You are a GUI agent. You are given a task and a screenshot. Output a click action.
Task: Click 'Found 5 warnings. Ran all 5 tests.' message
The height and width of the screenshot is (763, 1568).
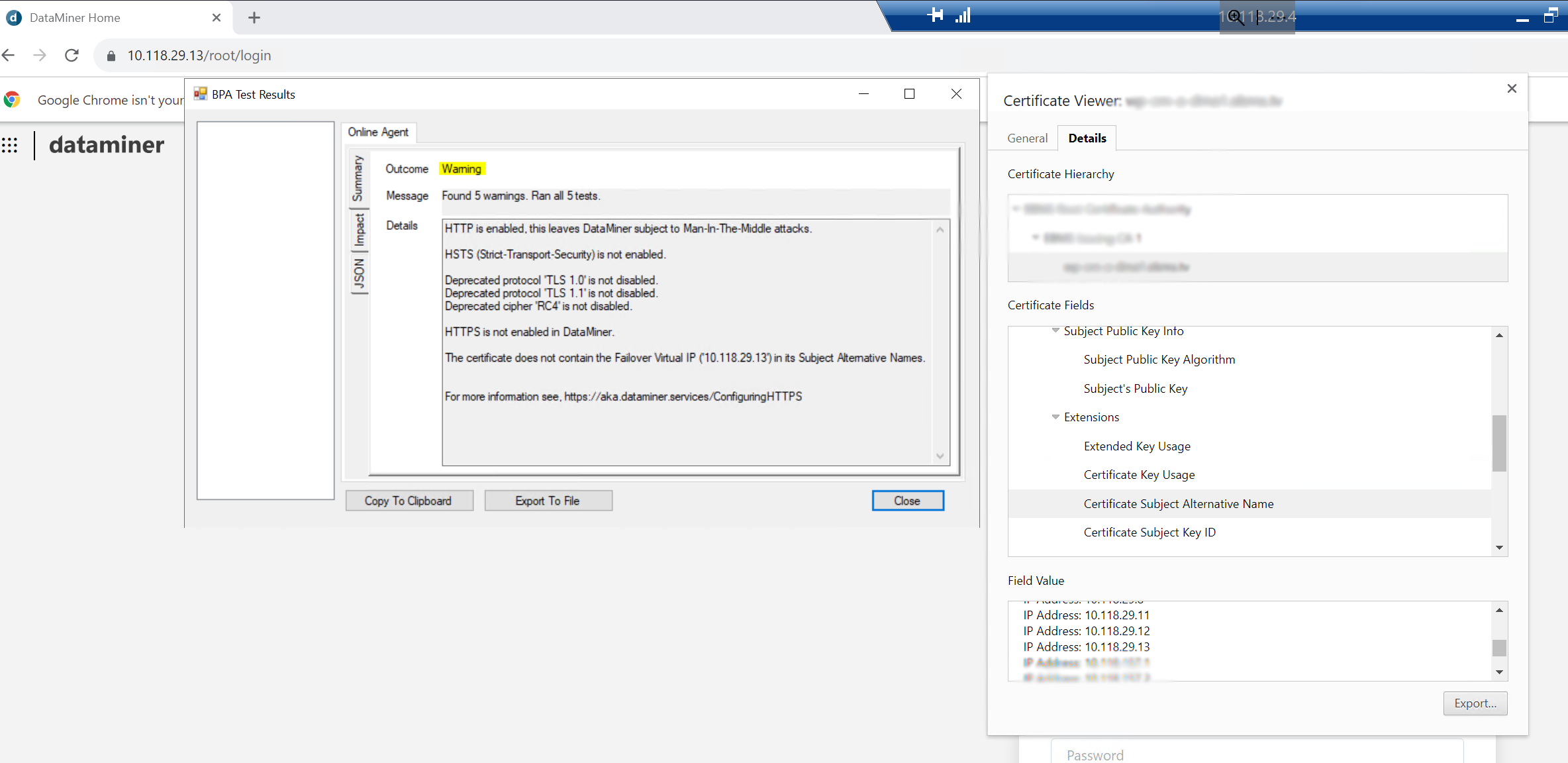coord(520,196)
